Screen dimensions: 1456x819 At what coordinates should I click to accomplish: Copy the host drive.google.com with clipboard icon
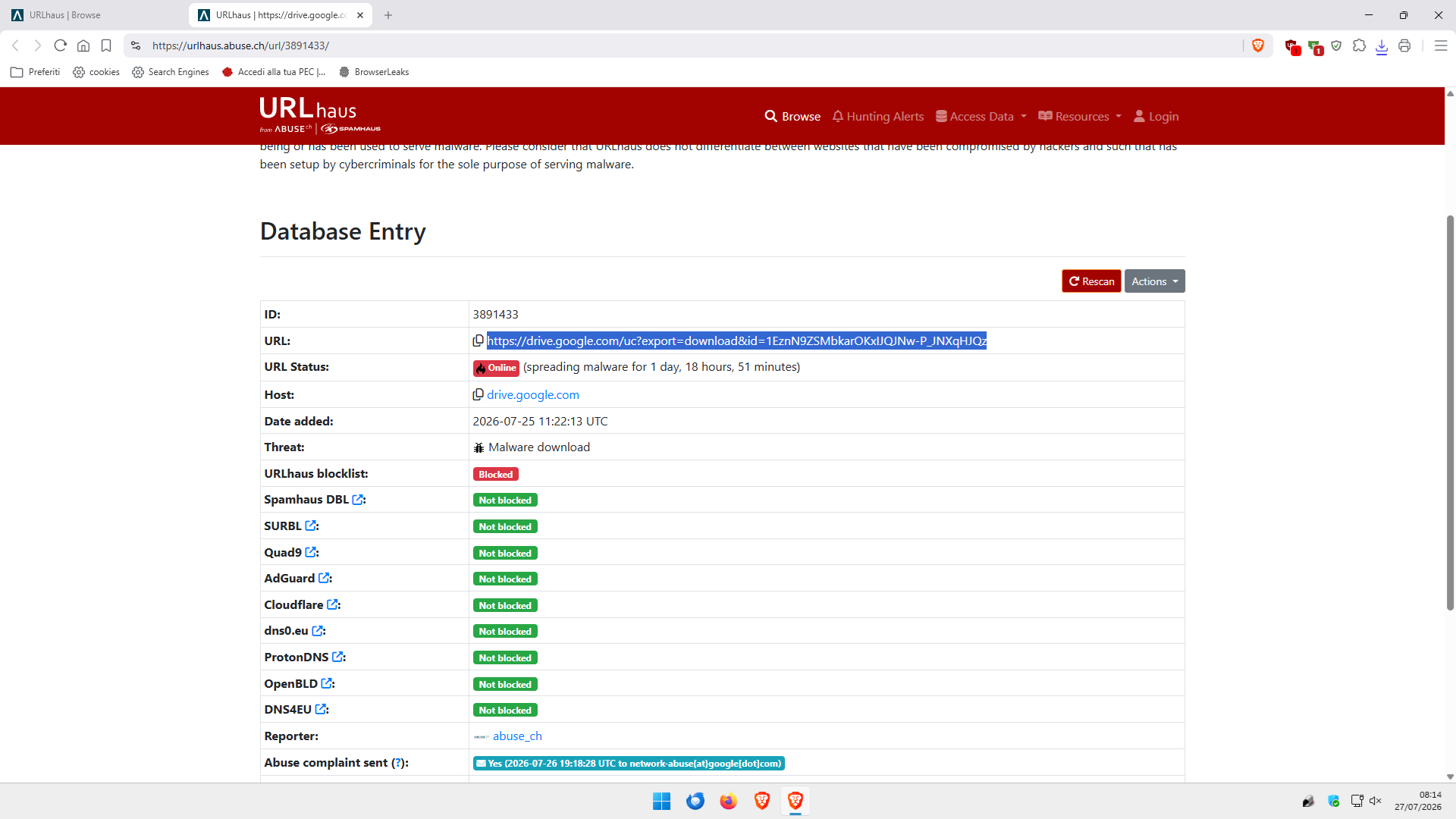(478, 395)
